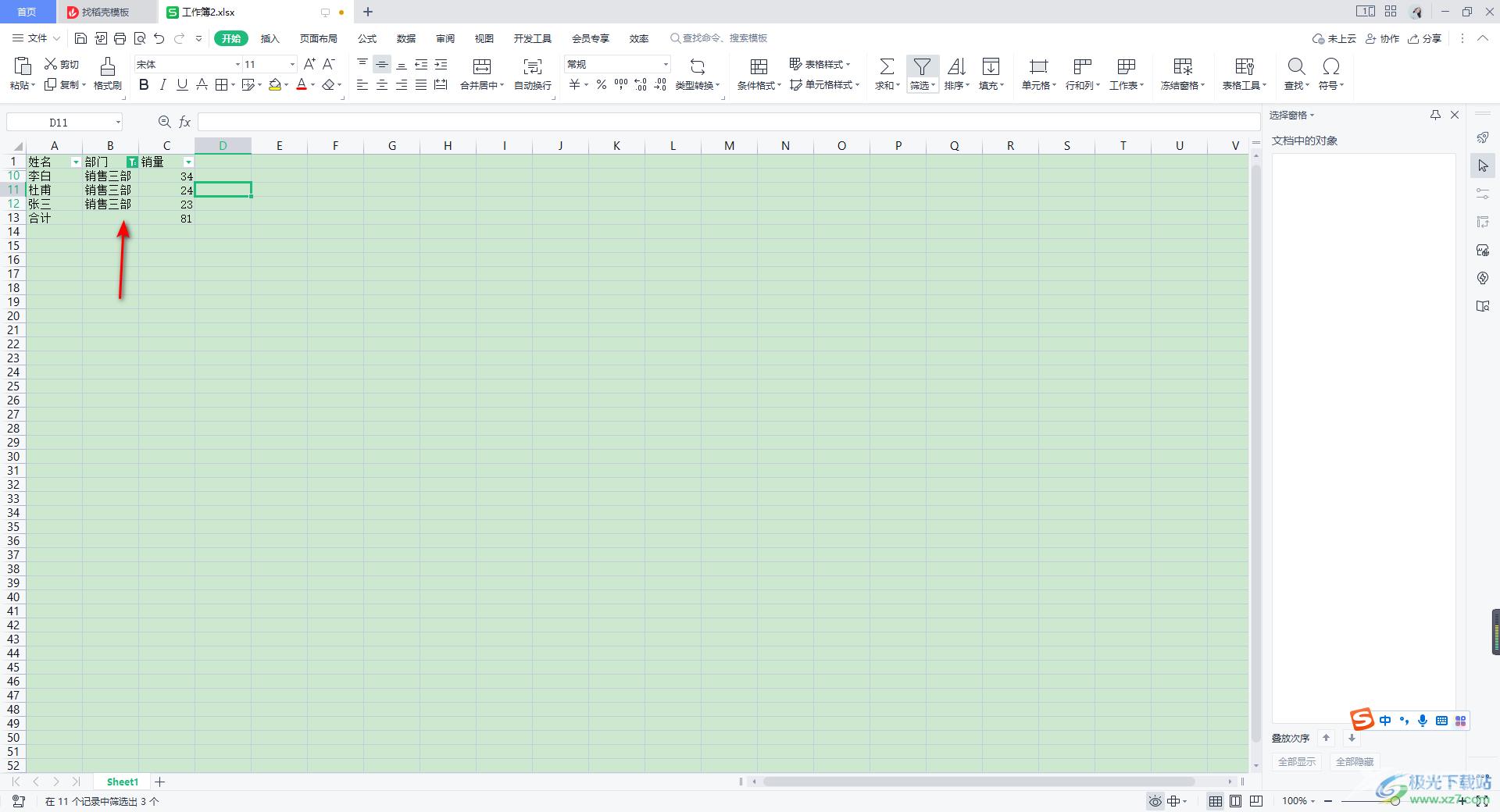Click the zoom magnifier beside fx
The height and width of the screenshot is (812, 1500).
164,122
